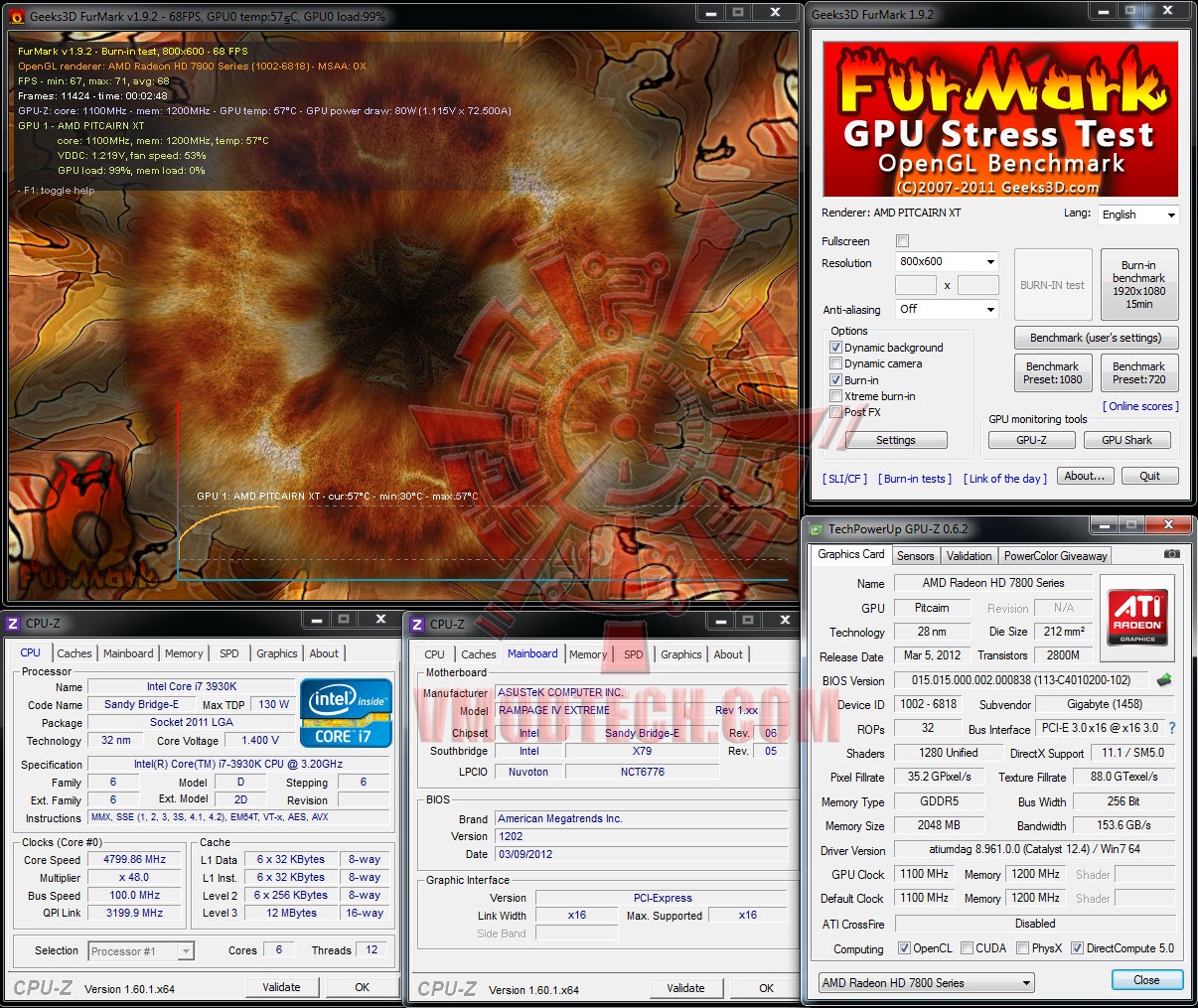Toggle the Fullscreen checkbox in FurMark
The image size is (1198, 1008).
[902, 241]
